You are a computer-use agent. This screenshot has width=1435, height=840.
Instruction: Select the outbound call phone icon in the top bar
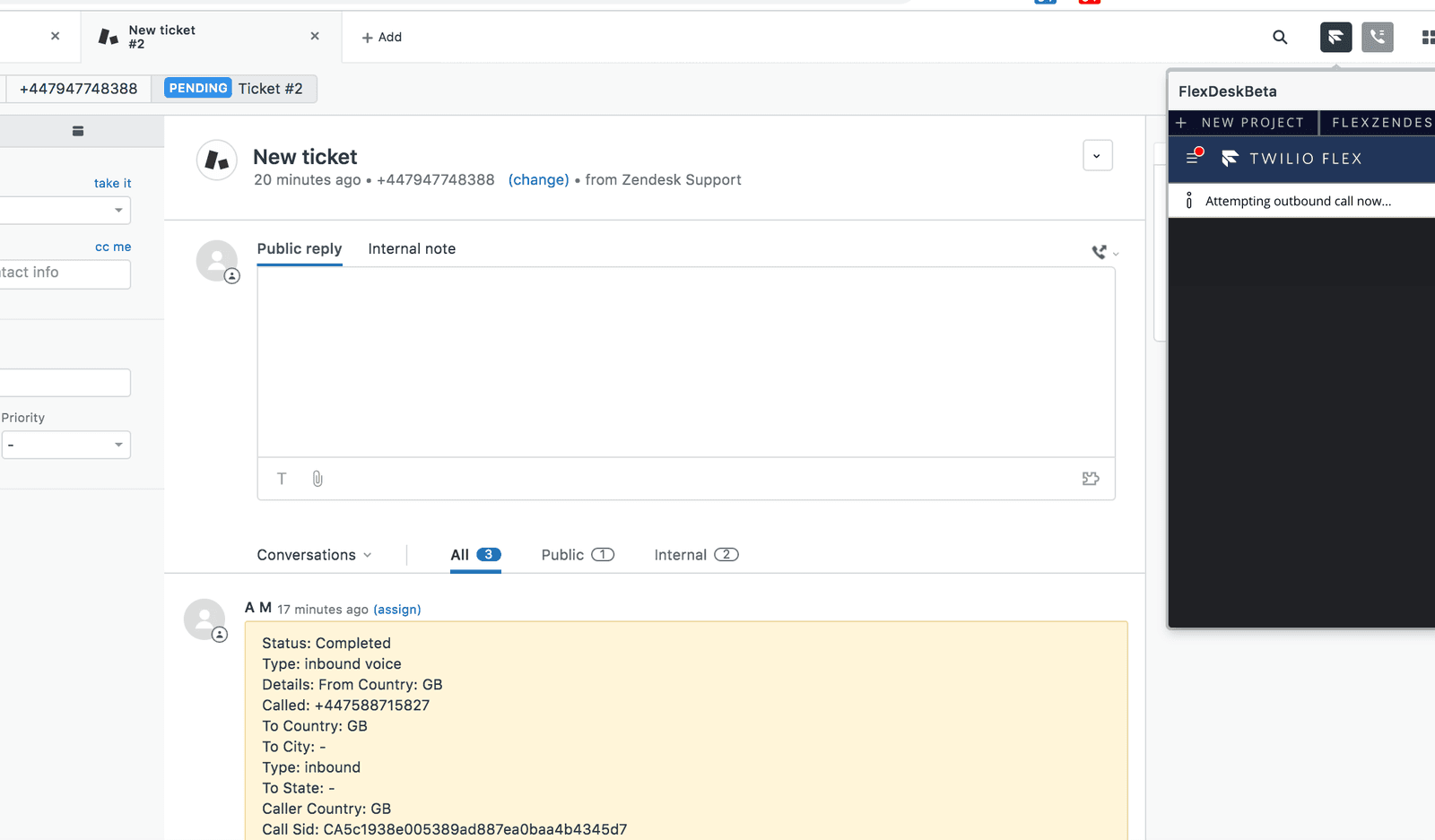click(1378, 37)
